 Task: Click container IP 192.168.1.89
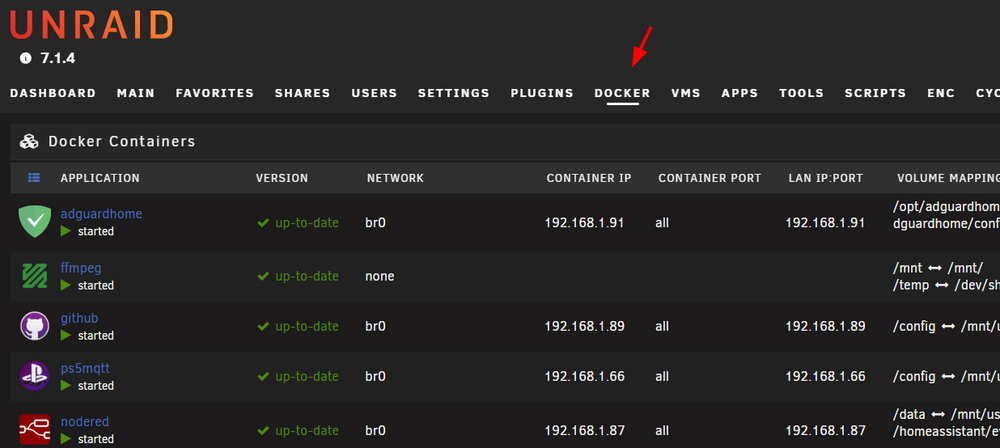point(584,326)
